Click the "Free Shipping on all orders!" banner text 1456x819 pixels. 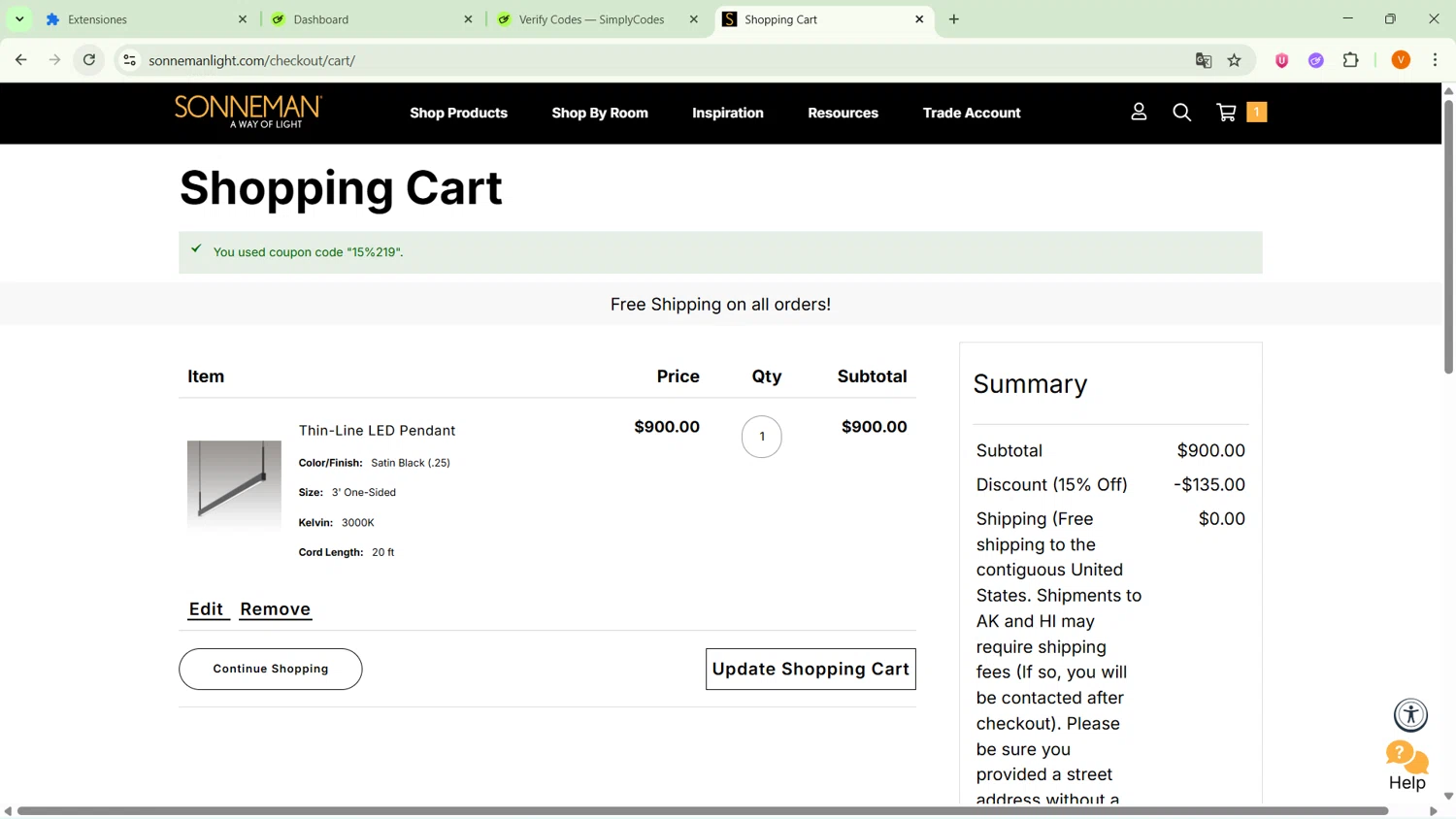pos(720,305)
